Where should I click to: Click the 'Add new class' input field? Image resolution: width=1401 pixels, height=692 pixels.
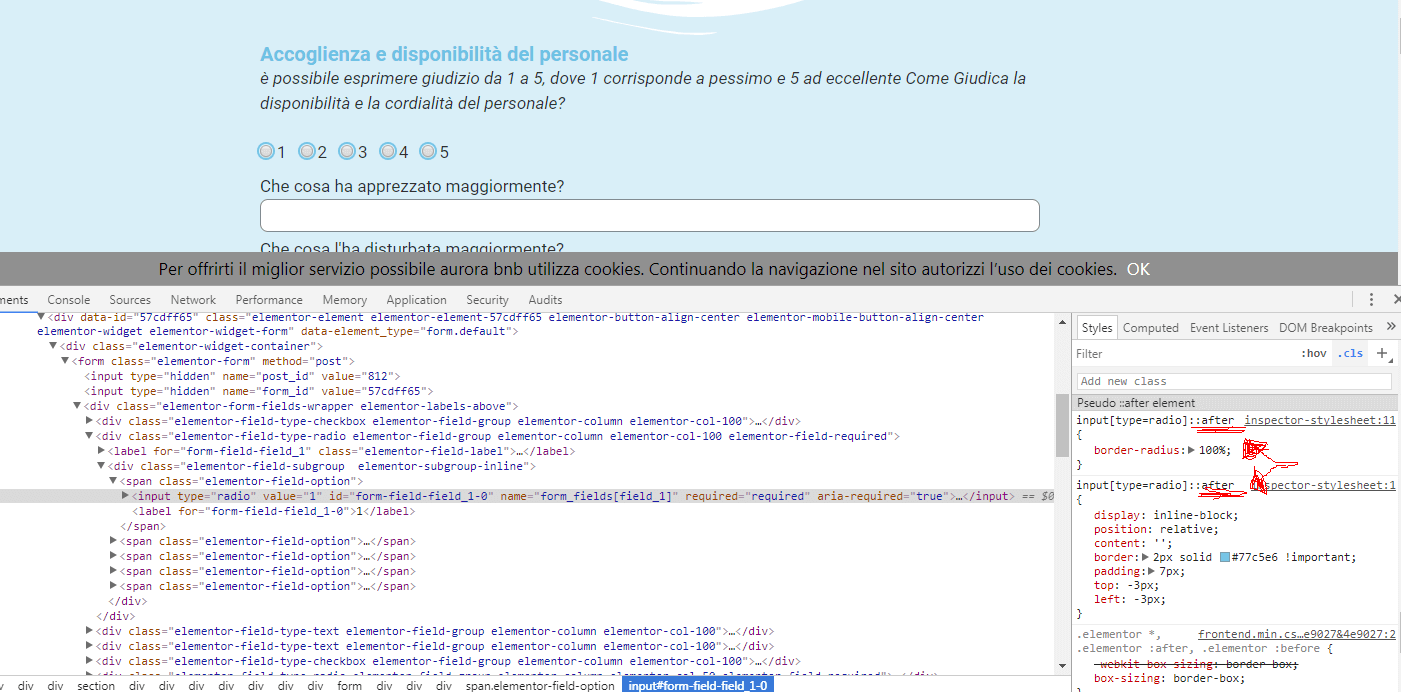(1234, 381)
